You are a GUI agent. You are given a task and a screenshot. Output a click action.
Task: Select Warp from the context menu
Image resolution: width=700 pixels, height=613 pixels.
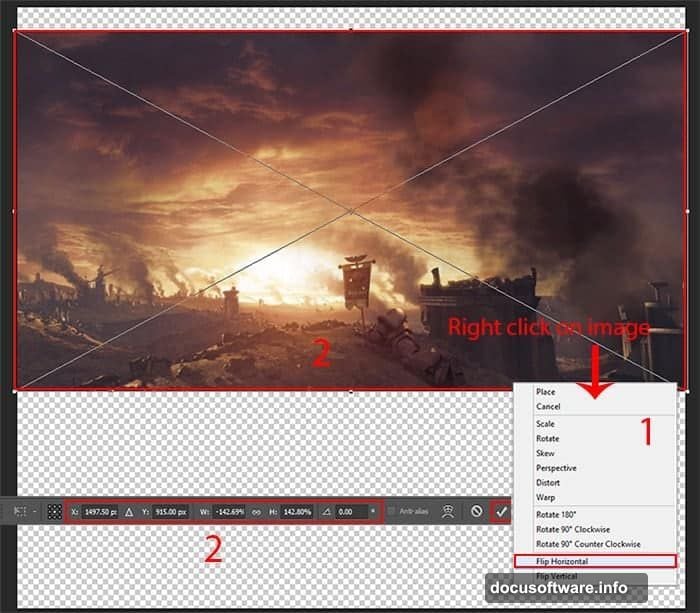pos(546,497)
